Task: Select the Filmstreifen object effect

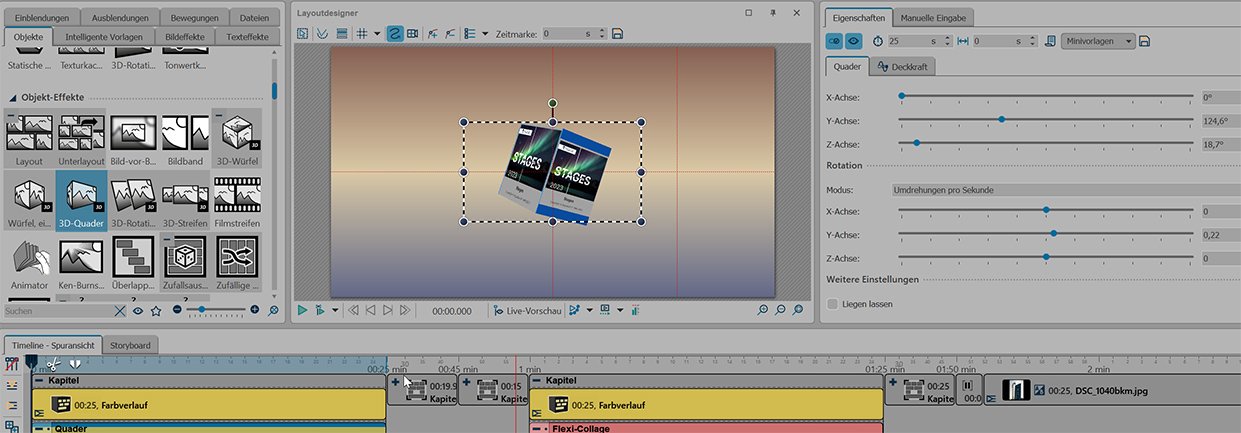Action: click(237, 197)
